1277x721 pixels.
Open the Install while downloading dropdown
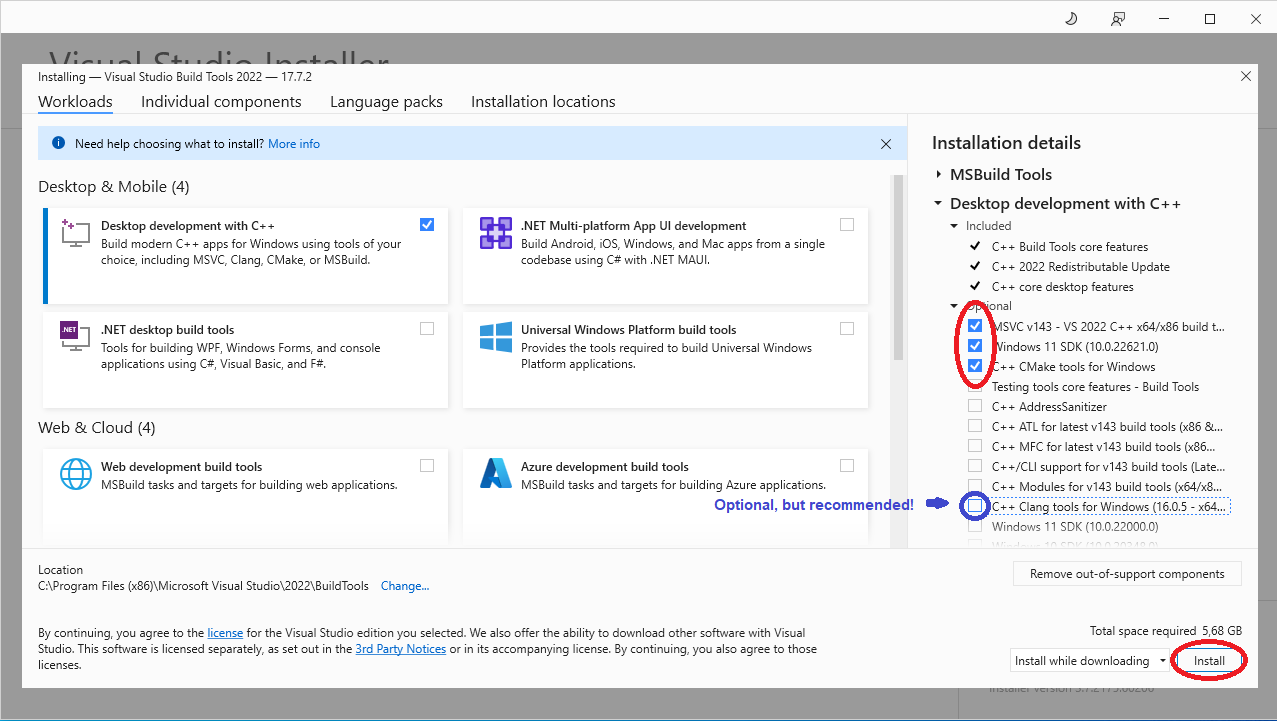click(x=1164, y=660)
